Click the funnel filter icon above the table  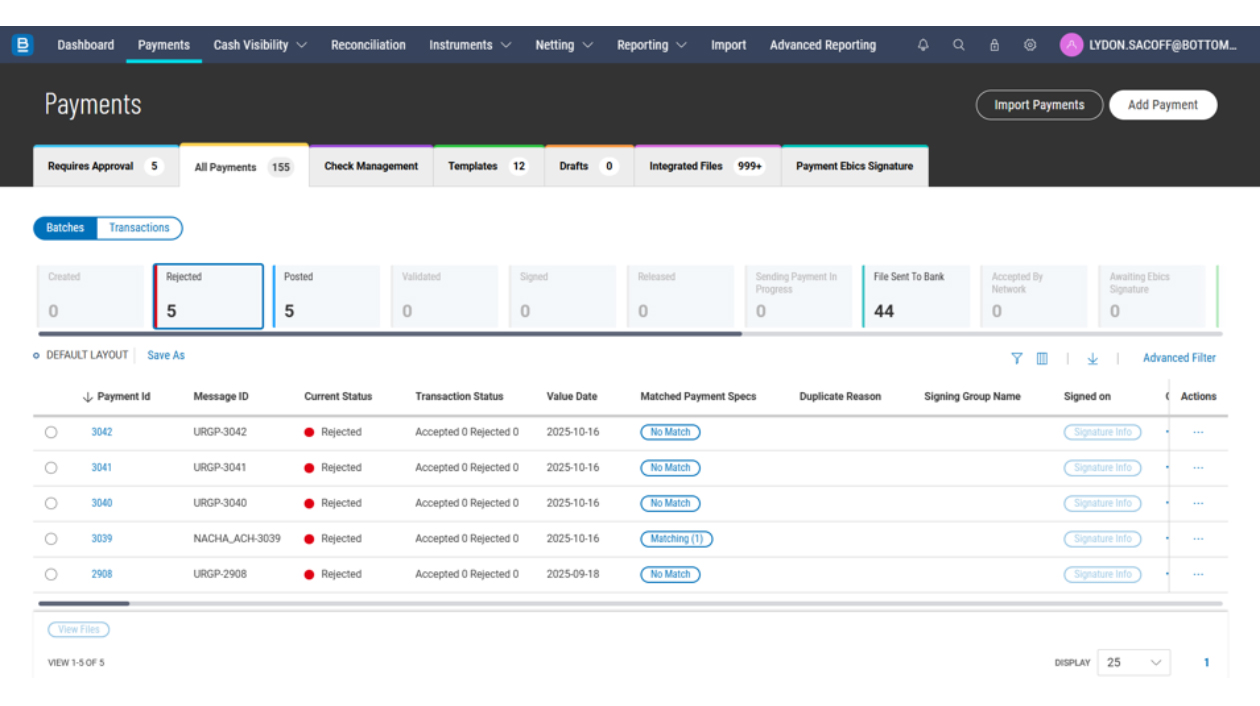1017,358
